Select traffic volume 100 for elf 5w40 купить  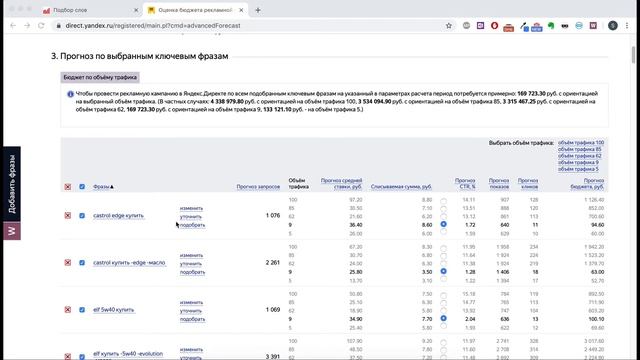[x=443, y=295]
